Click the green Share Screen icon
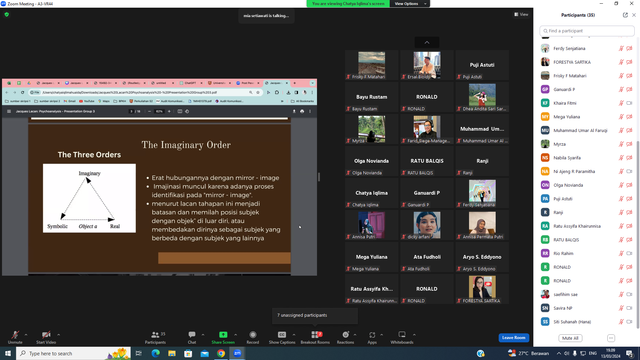The width and height of the screenshot is (640, 360). tap(223, 335)
